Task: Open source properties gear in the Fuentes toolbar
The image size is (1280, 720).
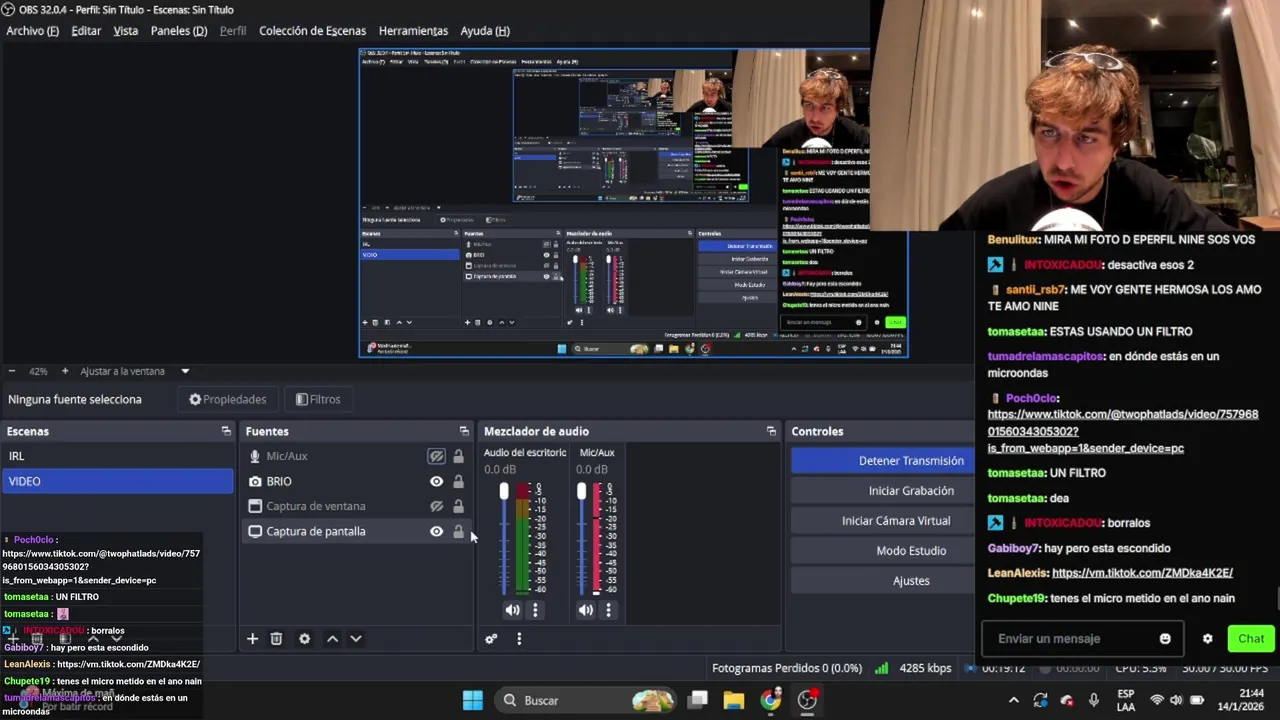Action: pos(304,639)
